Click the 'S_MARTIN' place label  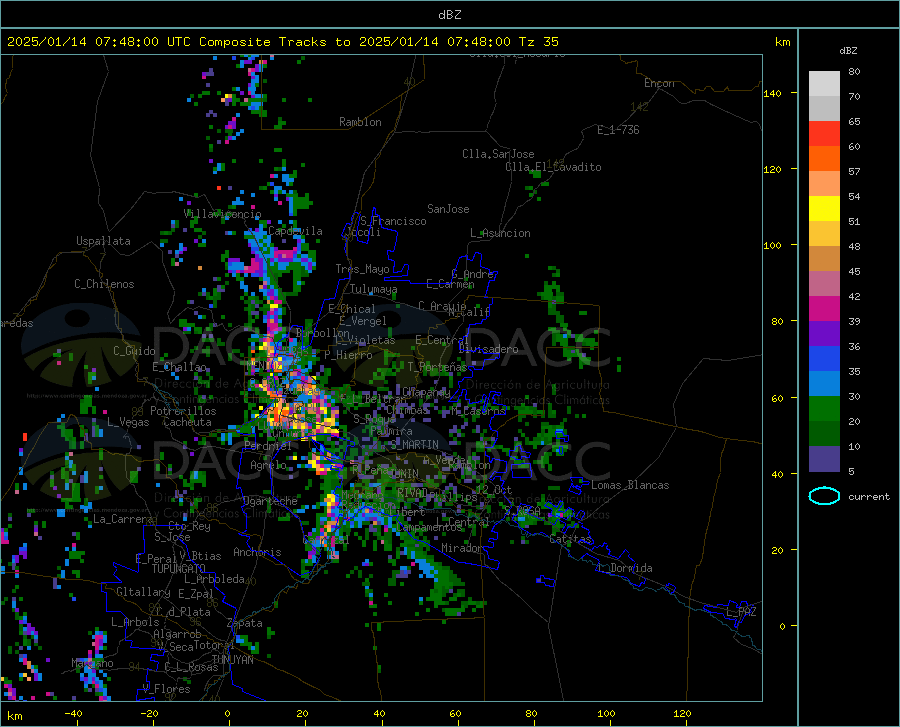[414, 445]
